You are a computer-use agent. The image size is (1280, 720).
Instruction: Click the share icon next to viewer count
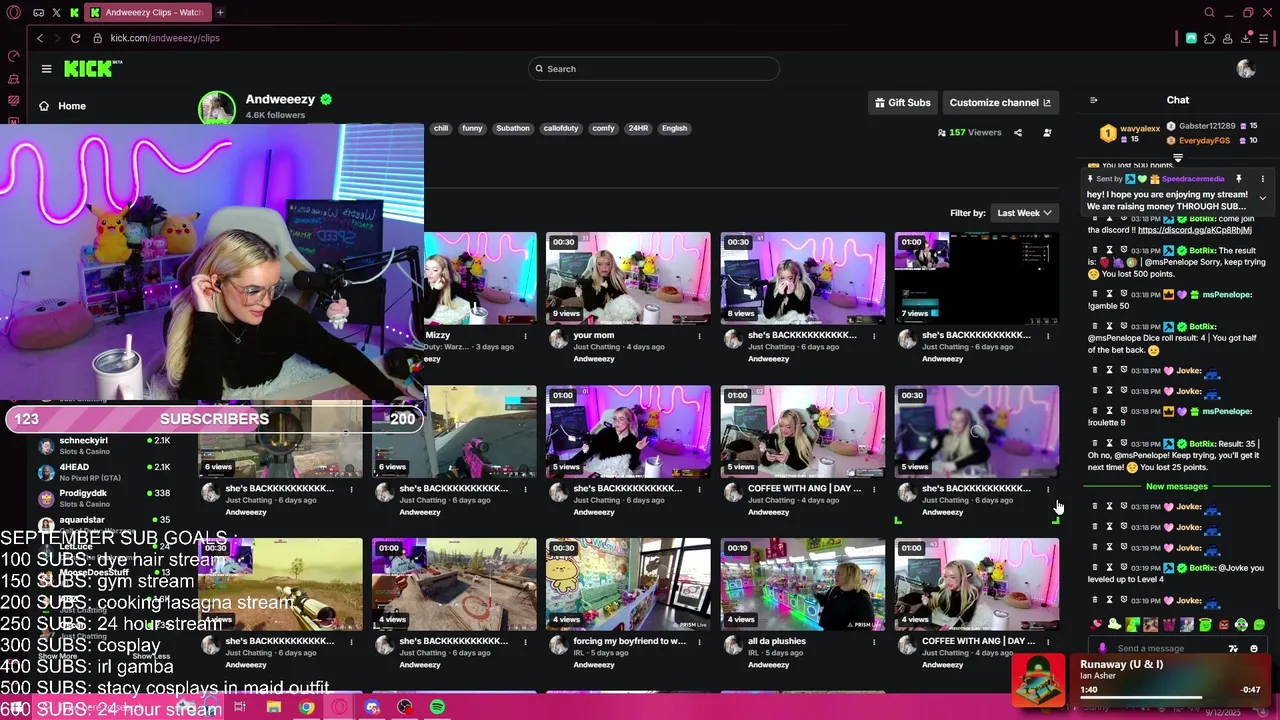1018,132
